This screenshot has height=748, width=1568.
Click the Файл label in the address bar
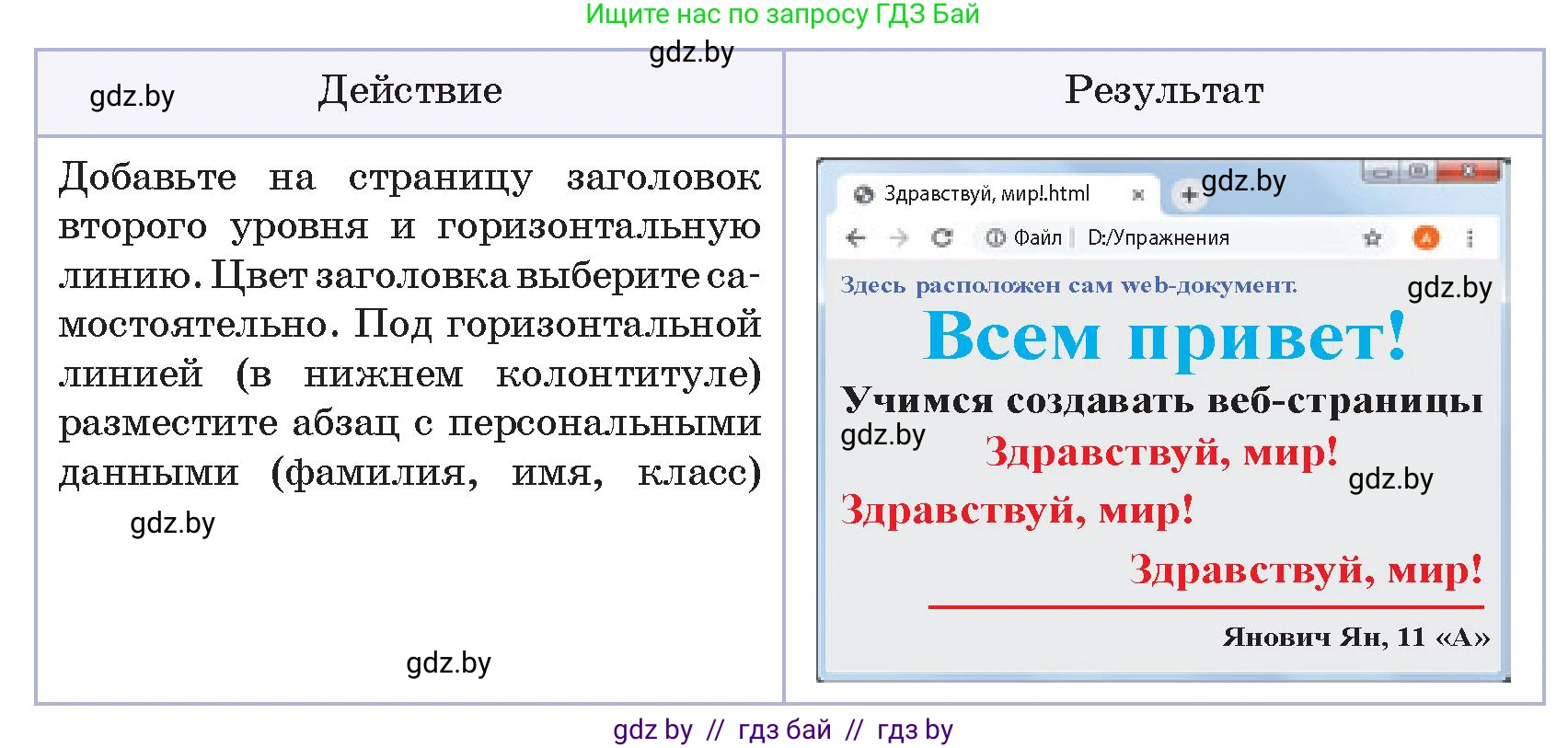(x=1038, y=238)
